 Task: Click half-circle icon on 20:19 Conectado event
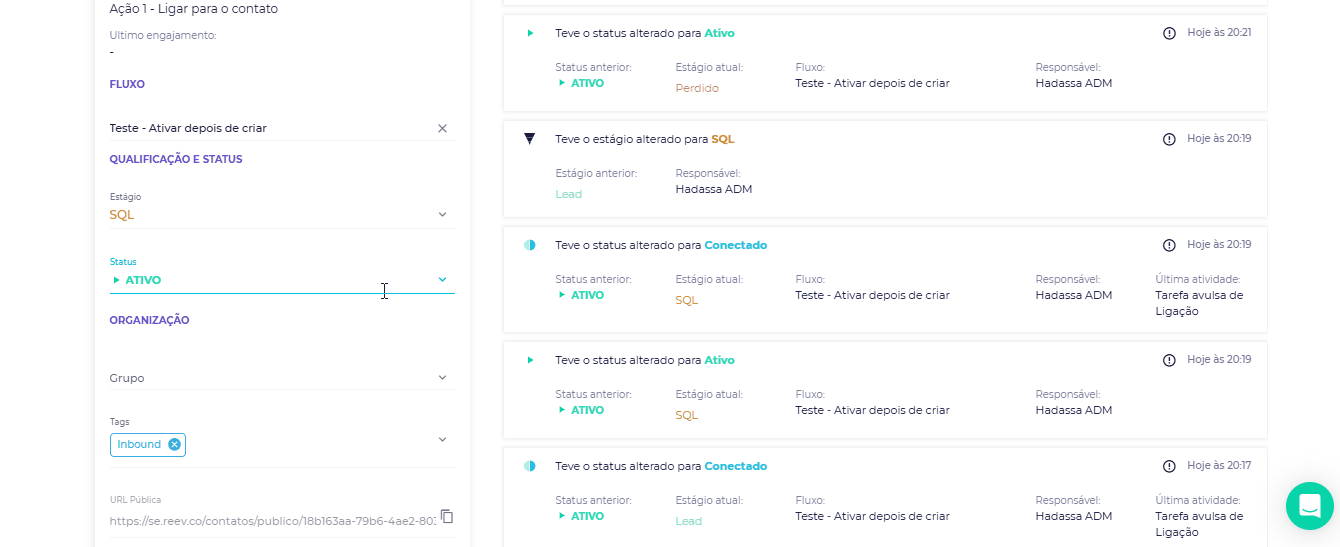coord(530,245)
